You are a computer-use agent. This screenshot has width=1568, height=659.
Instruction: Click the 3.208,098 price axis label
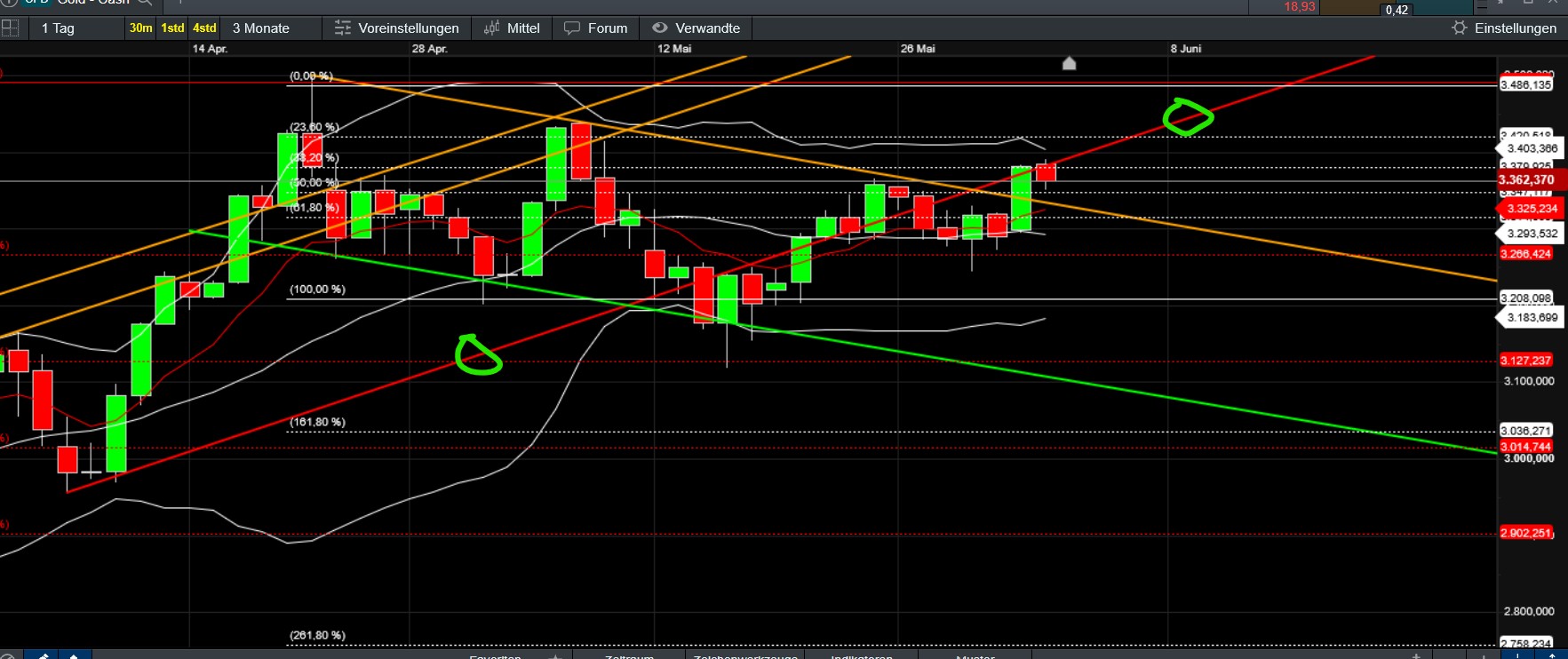(1526, 298)
